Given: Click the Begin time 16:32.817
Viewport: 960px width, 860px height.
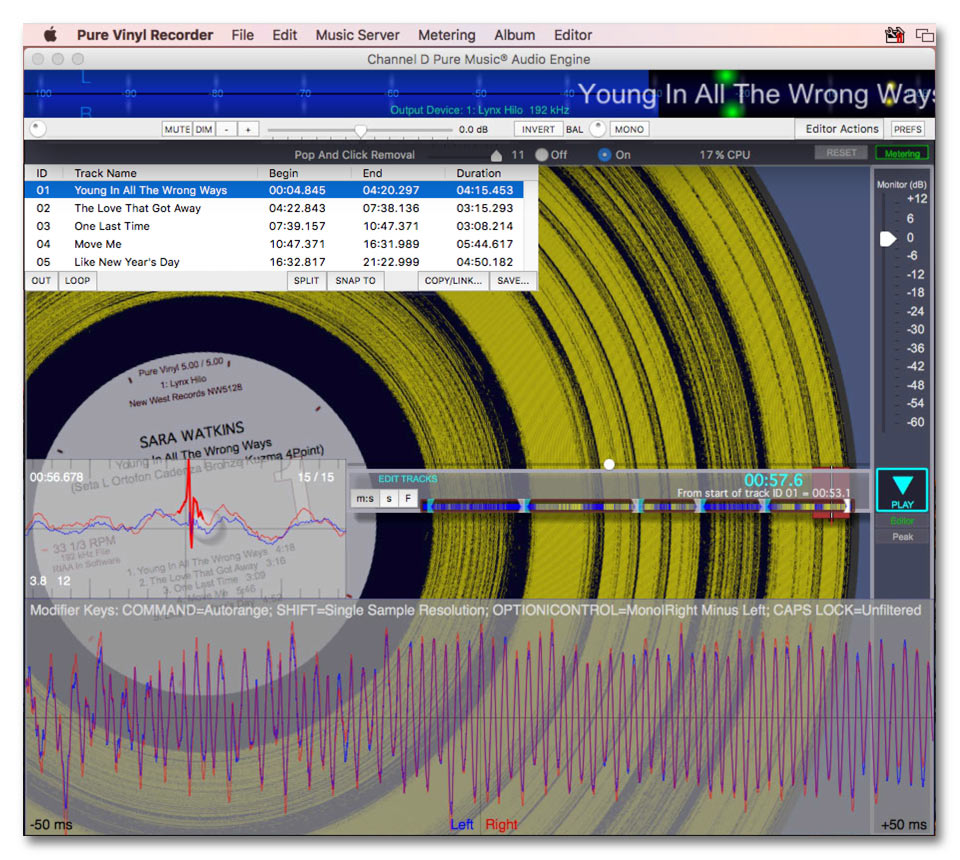Looking at the screenshot, I should click(297, 262).
